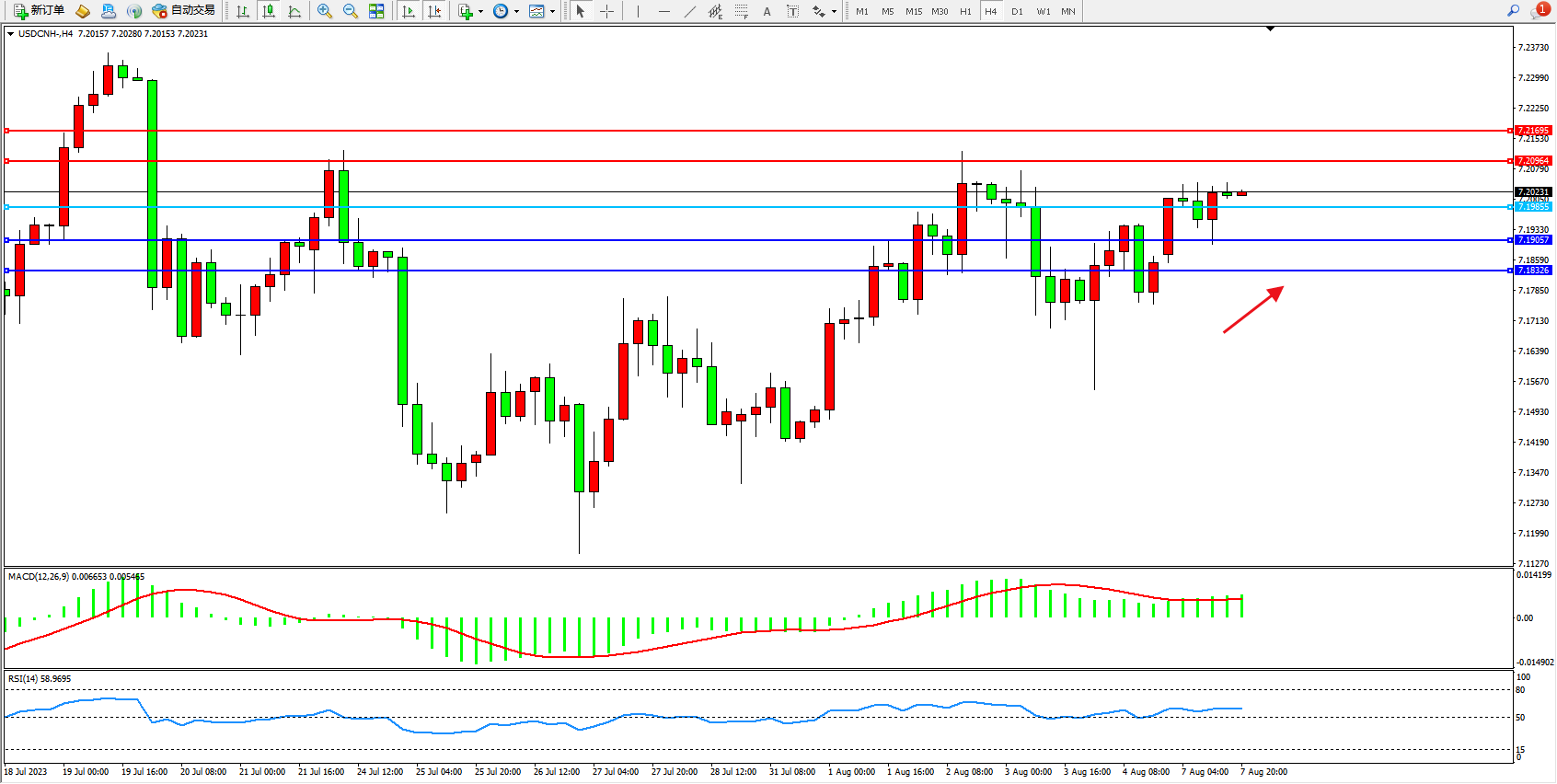Switch to the D1 timeframe

tap(1017, 11)
